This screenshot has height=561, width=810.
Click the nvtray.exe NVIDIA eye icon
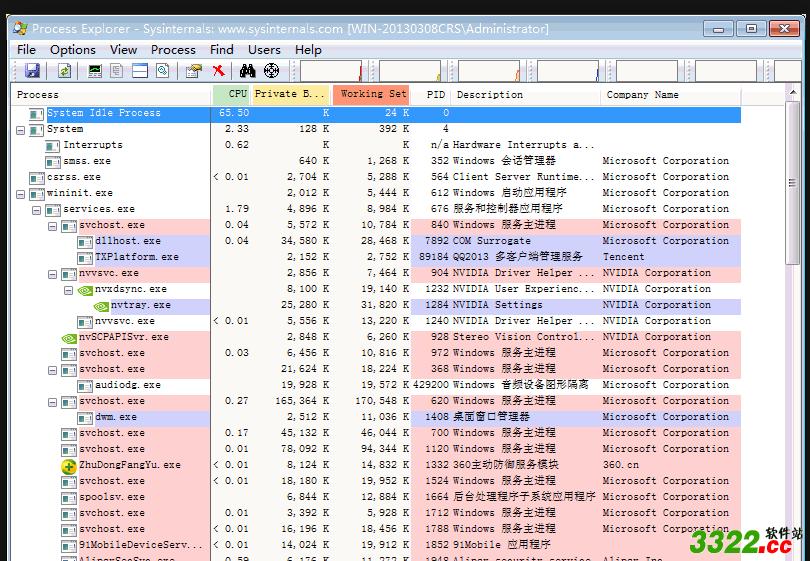[x=101, y=306]
